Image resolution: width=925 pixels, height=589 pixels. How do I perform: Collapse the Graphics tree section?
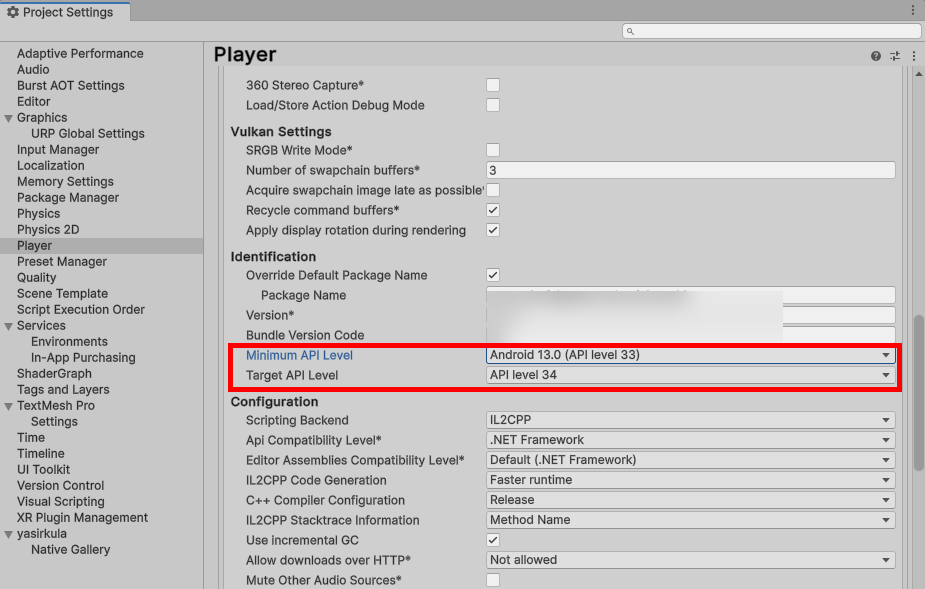8,118
